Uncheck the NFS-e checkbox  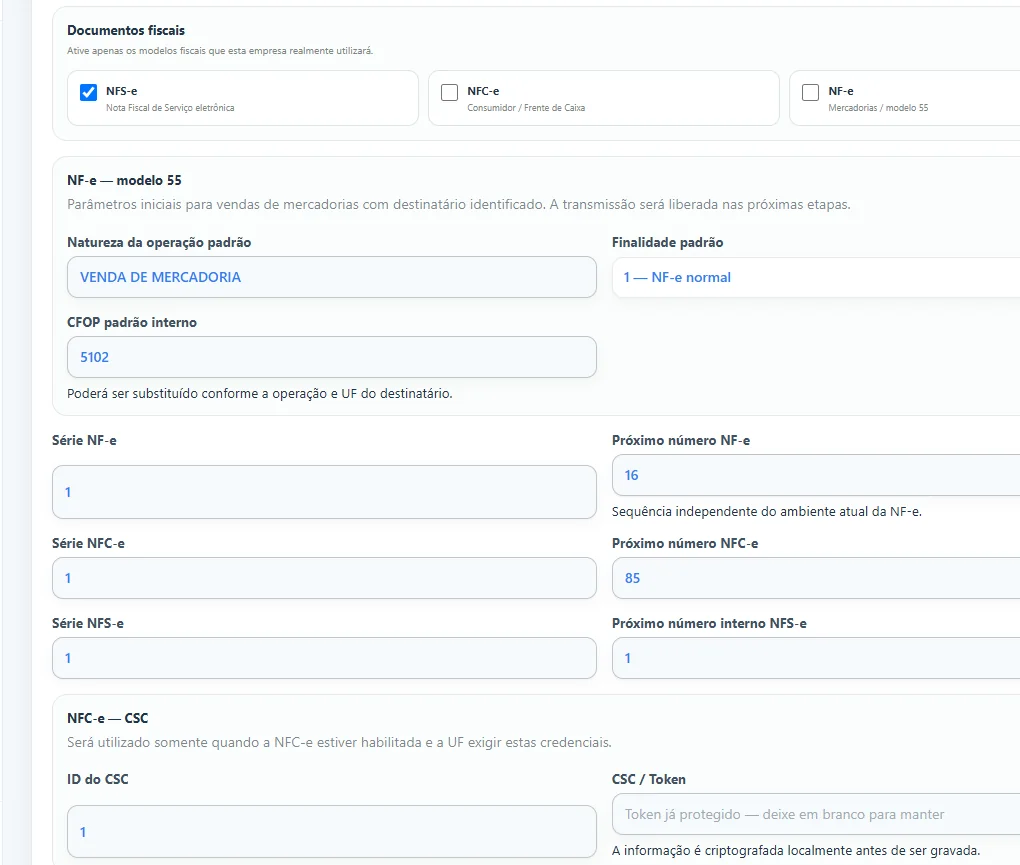coord(88,92)
